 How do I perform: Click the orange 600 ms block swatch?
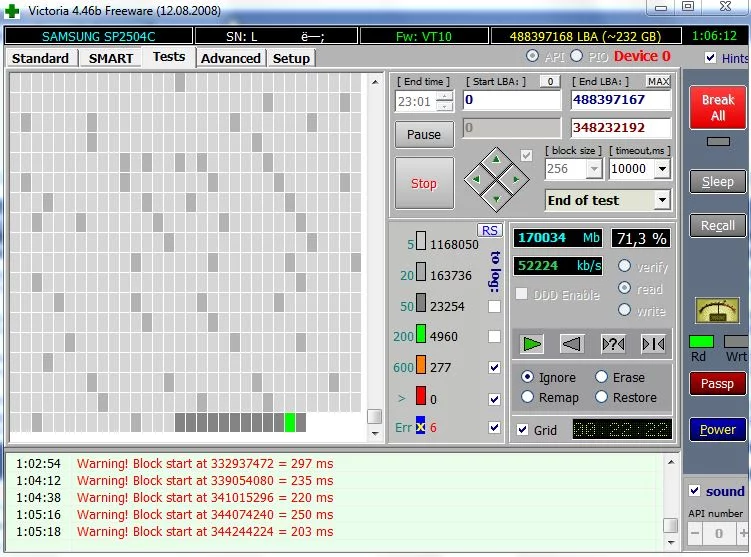[421, 364]
